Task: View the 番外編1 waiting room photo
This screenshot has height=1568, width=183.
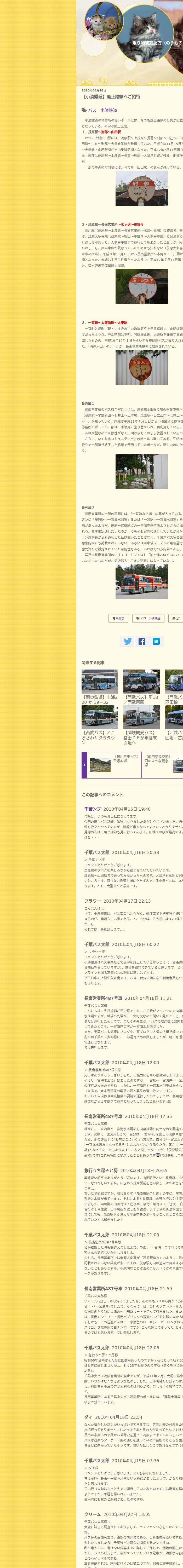Action: pyautogui.click(x=142, y=471)
